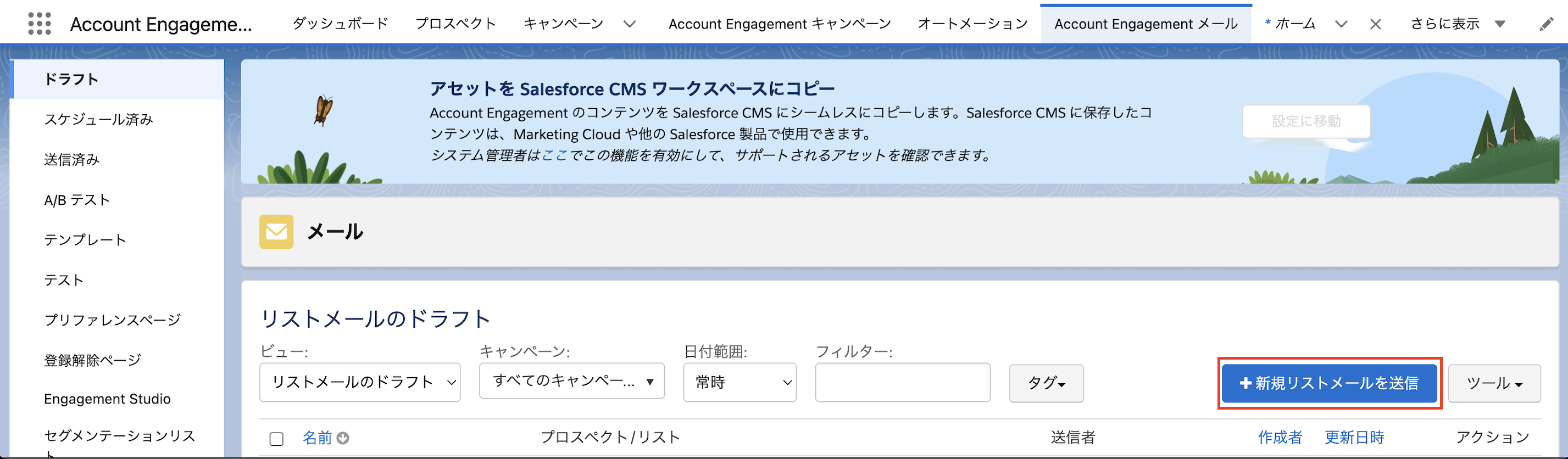Click the 新規リストメールを送信 button

(x=1330, y=383)
